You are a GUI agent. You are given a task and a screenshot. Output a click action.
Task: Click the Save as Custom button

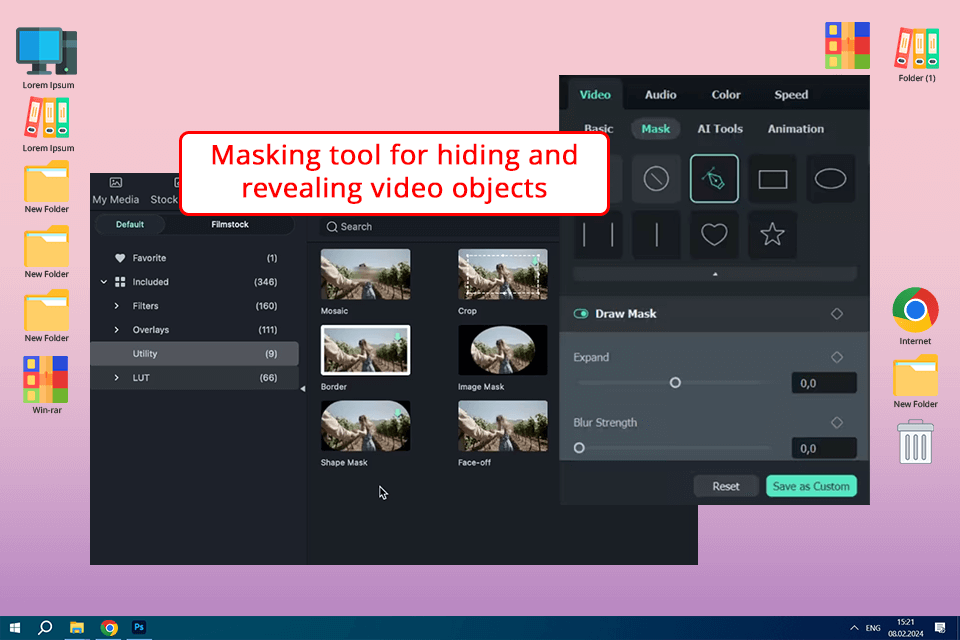[x=811, y=487]
